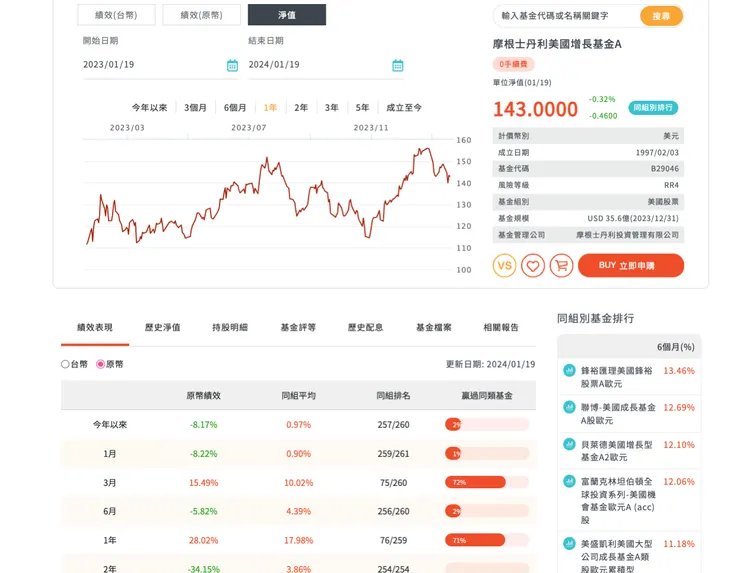Add fund to shopping cart icon
The image size is (740, 573).
[x=561, y=266]
